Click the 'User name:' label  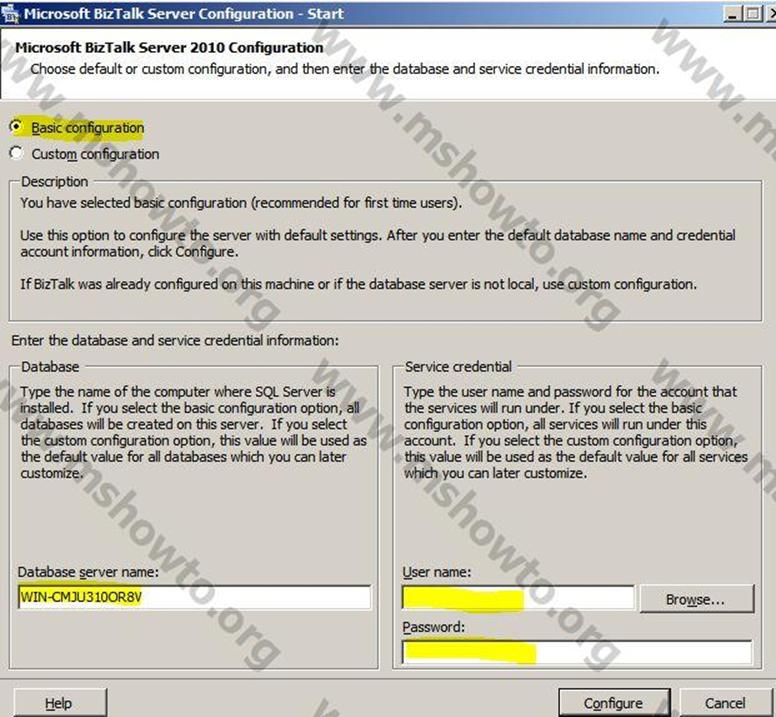(436, 572)
